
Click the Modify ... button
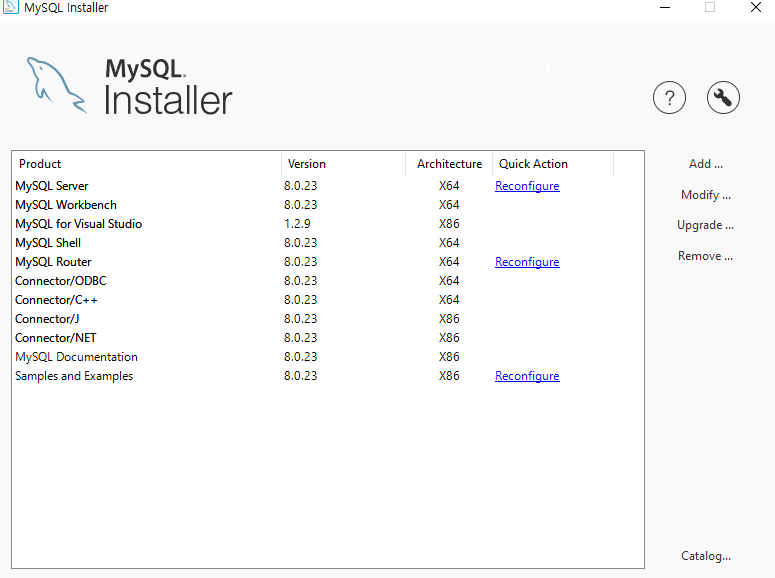[x=706, y=195]
